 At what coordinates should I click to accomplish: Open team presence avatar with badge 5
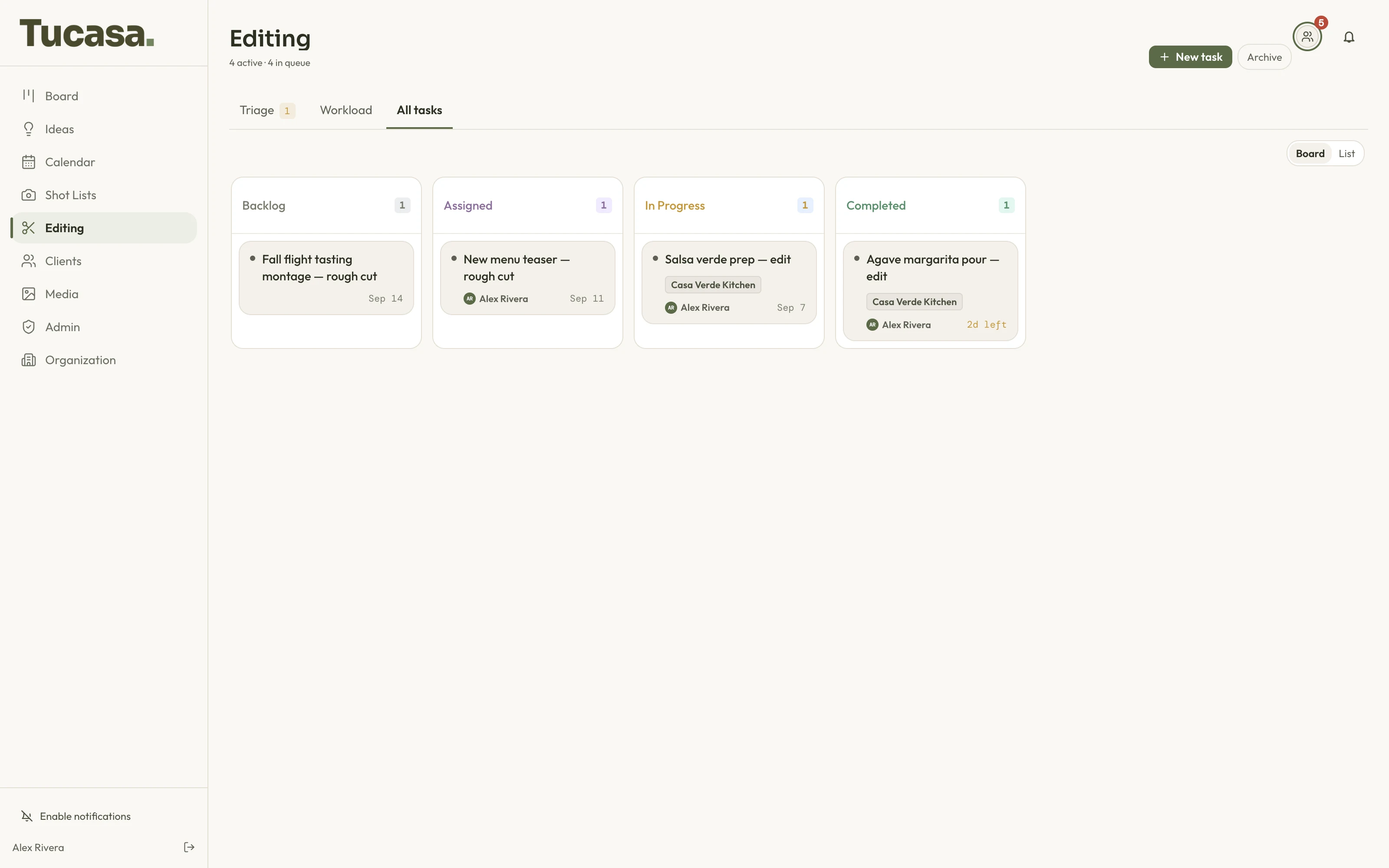[1307, 37]
